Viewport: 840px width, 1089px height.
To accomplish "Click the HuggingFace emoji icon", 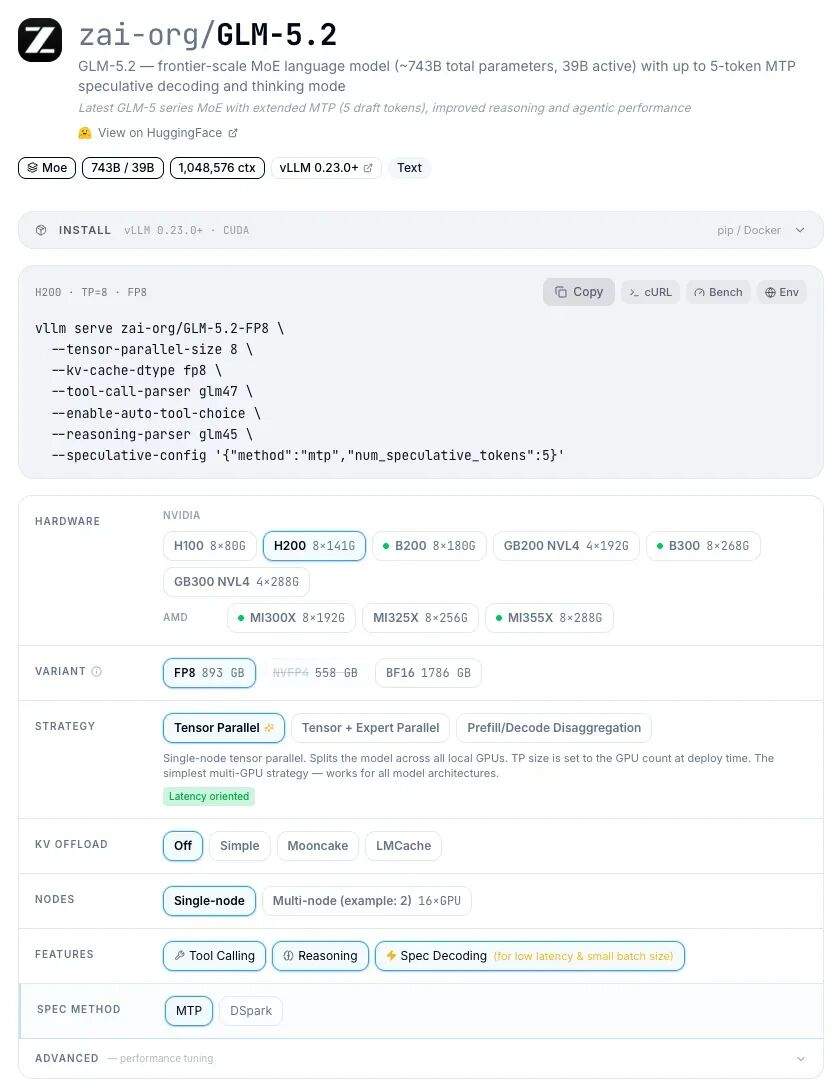I will 85,133.
